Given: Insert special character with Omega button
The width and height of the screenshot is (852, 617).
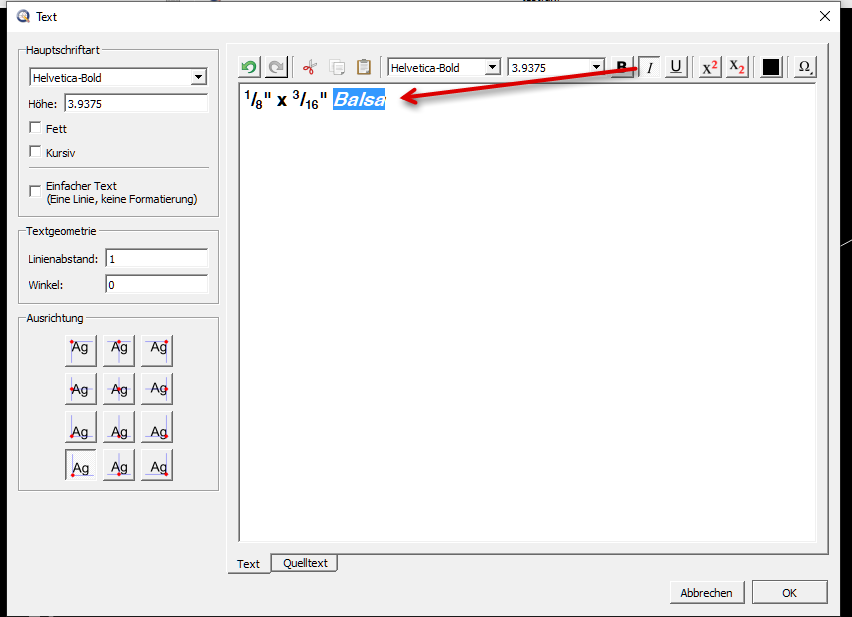Looking at the screenshot, I should [x=803, y=67].
